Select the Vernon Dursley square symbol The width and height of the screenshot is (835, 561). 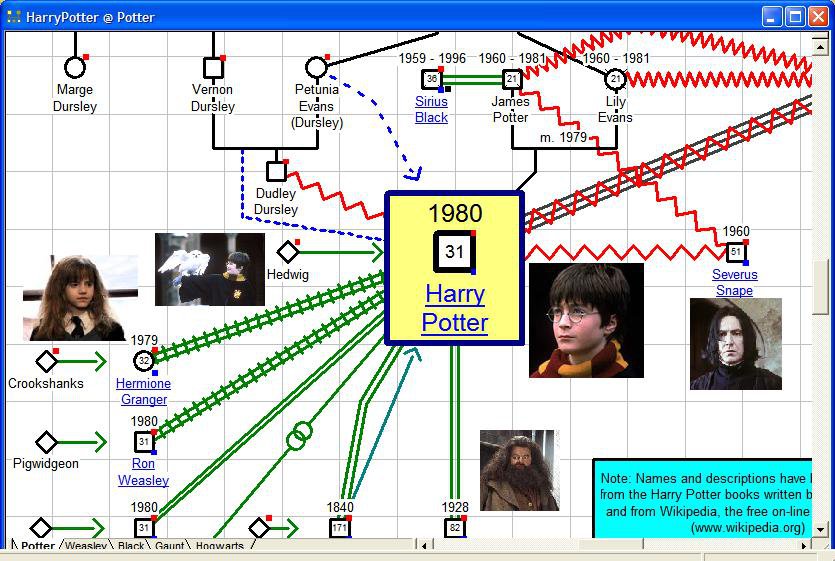coord(214,68)
